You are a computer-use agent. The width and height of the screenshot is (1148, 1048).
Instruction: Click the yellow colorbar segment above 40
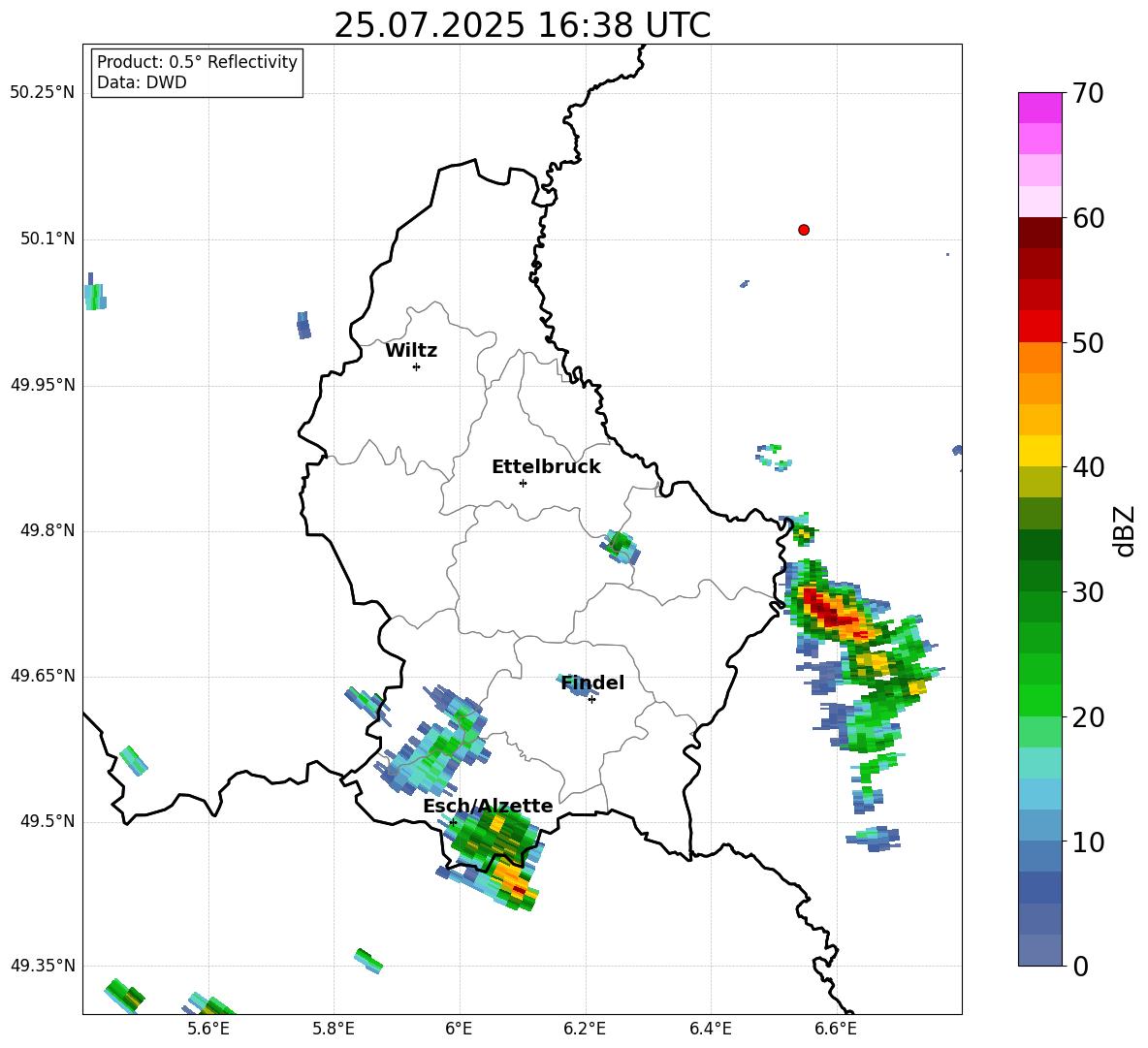coord(1039,451)
